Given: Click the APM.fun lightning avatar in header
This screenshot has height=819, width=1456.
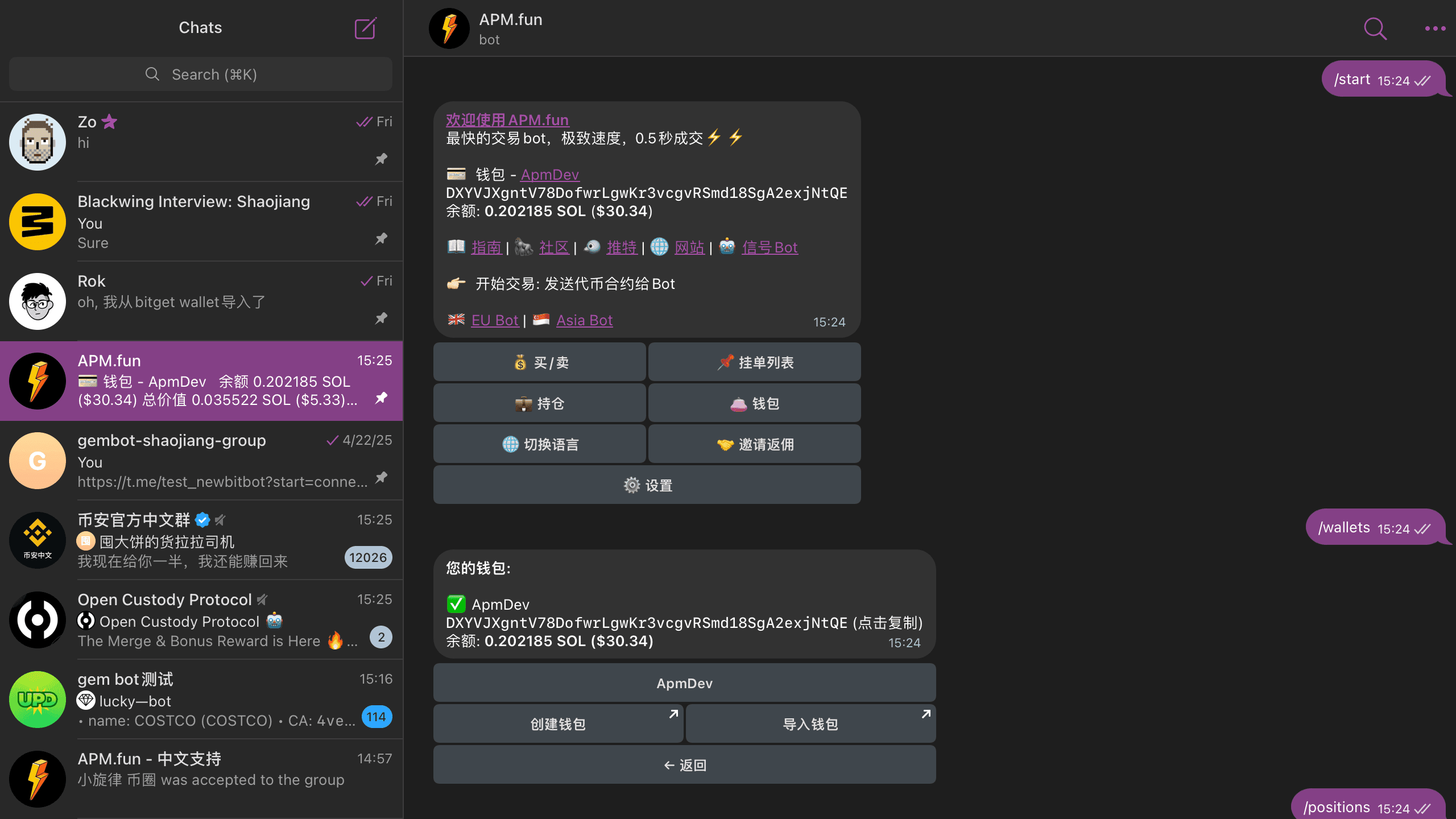Looking at the screenshot, I should [449, 28].
